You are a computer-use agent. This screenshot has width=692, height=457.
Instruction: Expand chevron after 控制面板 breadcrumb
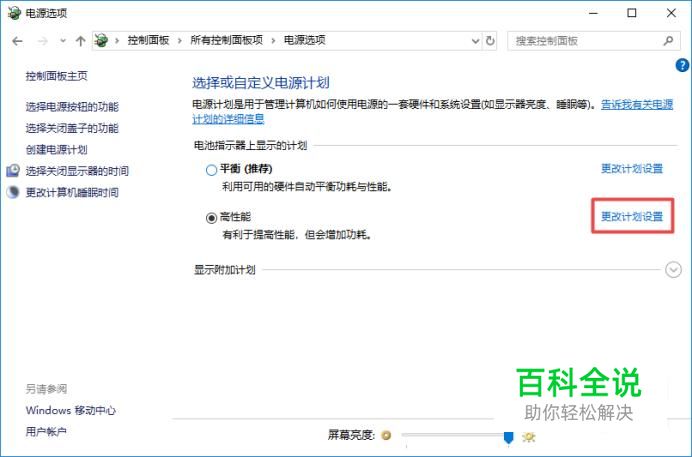pyautogui.click(x=180, y=41)
